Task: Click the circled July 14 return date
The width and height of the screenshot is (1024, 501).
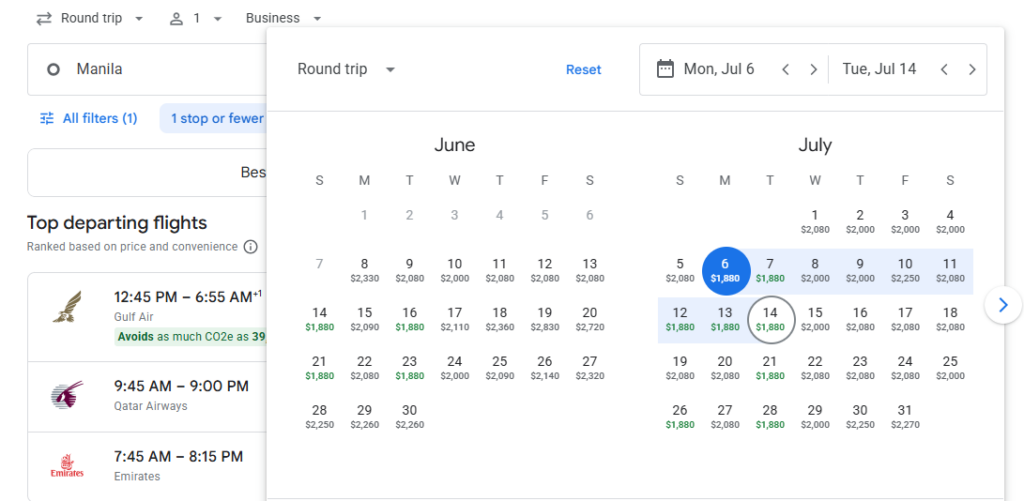Action: click(770, 319)
